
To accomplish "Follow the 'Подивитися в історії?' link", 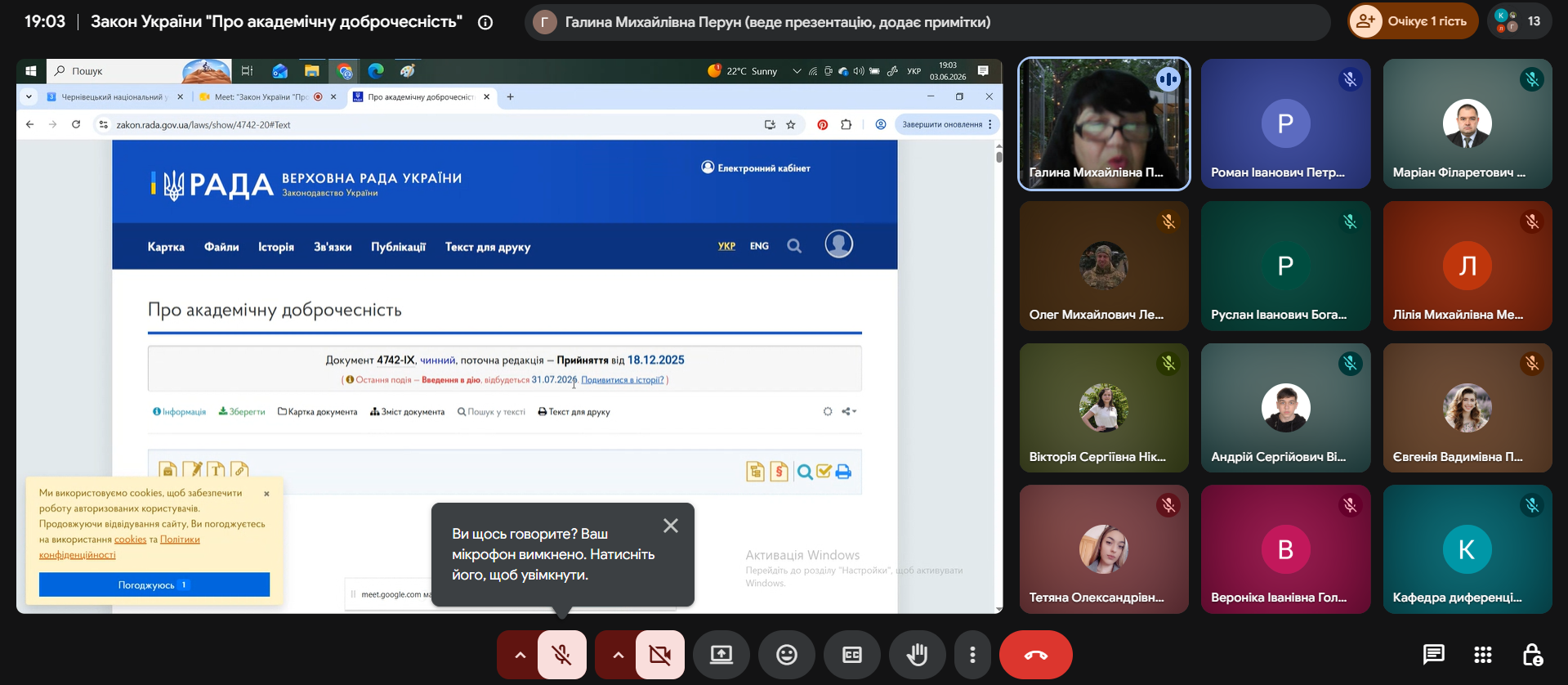I will pos(623,380).
